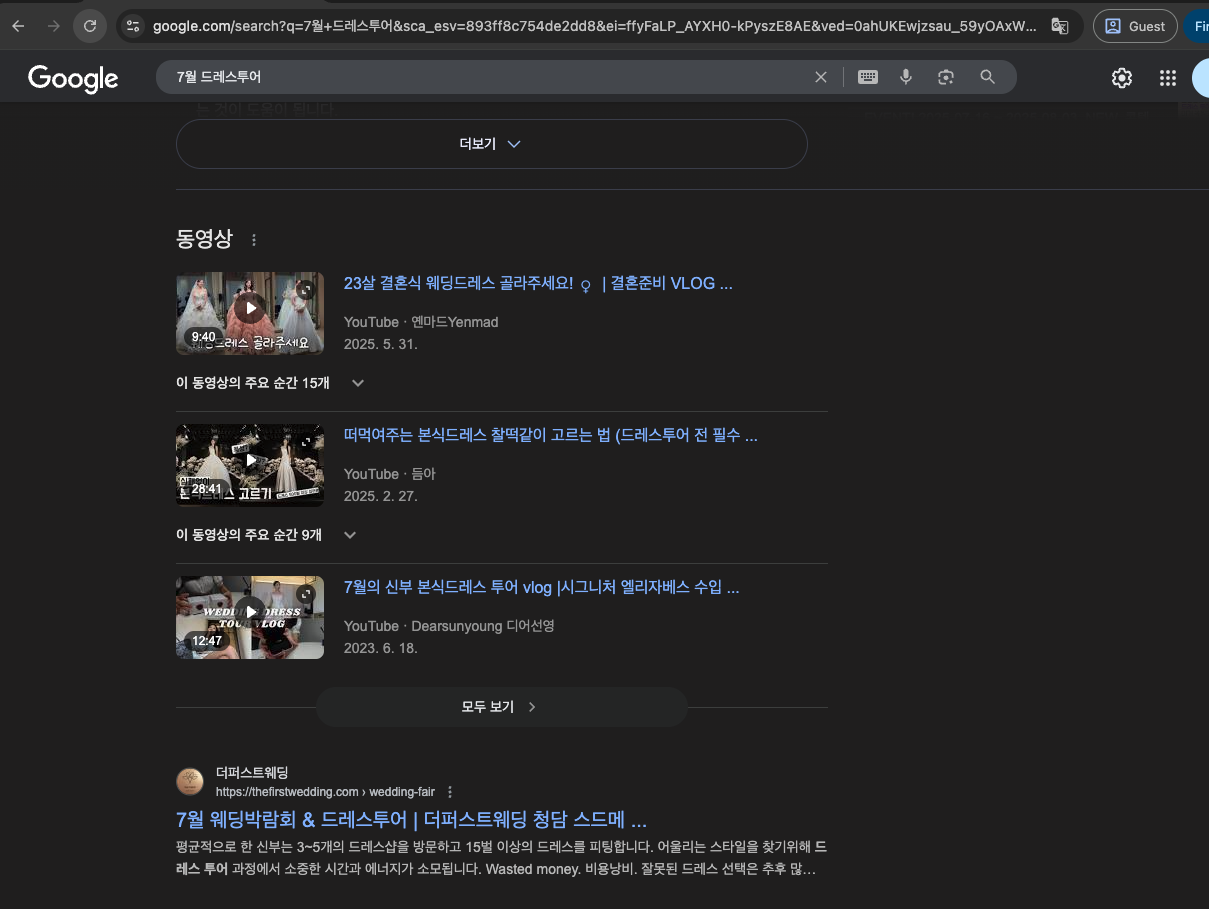The height and width of the screenshot is (909, 1209).
Task: Expand the 15 key moments of the first video
Action: (x=357, y=383)
